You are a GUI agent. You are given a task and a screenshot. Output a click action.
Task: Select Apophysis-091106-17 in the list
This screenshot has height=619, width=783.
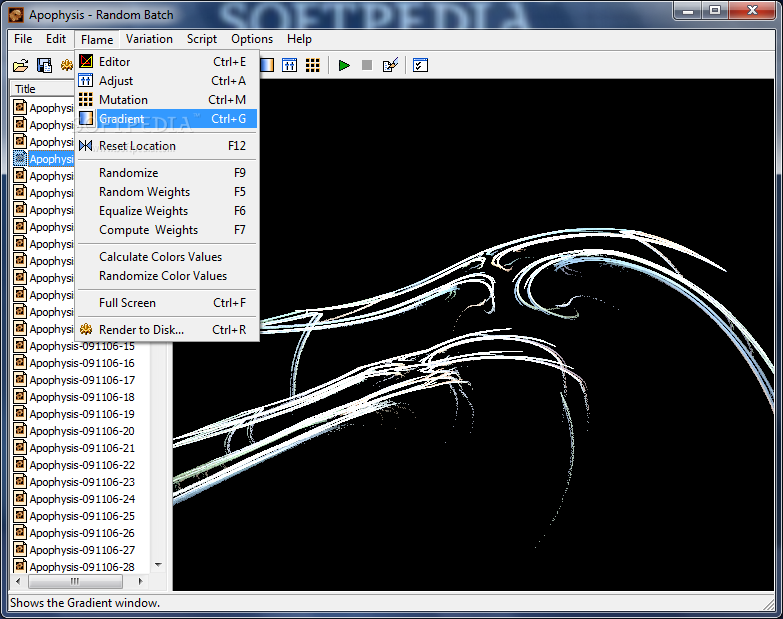(x=82, y=380)
